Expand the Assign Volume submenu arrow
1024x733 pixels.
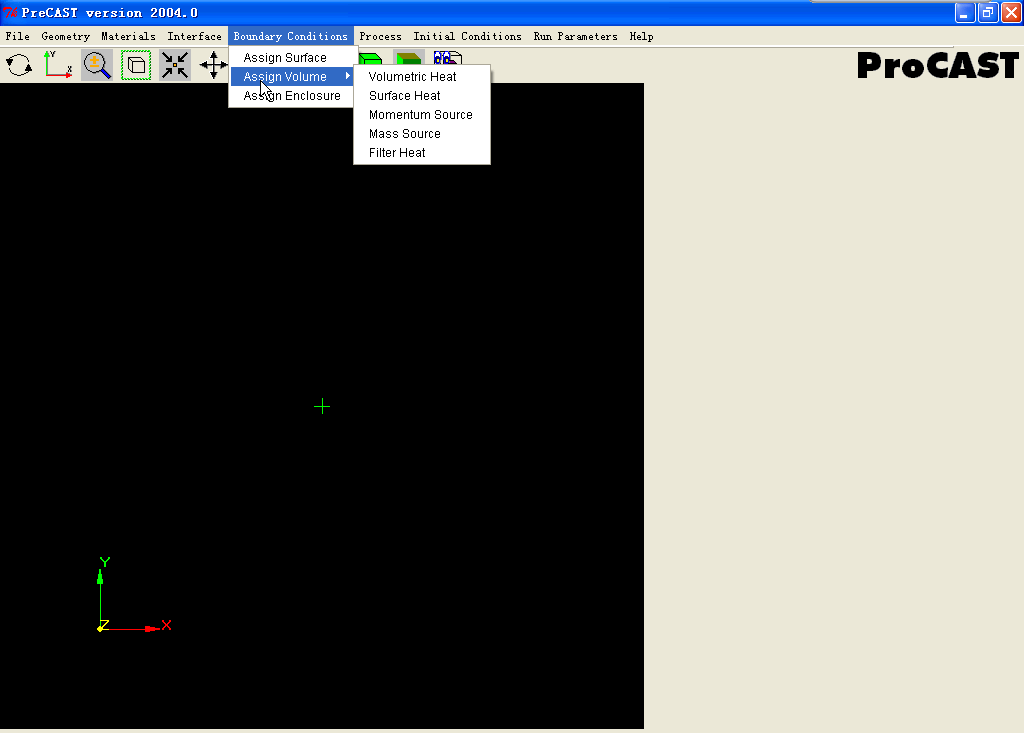(347, 76)
